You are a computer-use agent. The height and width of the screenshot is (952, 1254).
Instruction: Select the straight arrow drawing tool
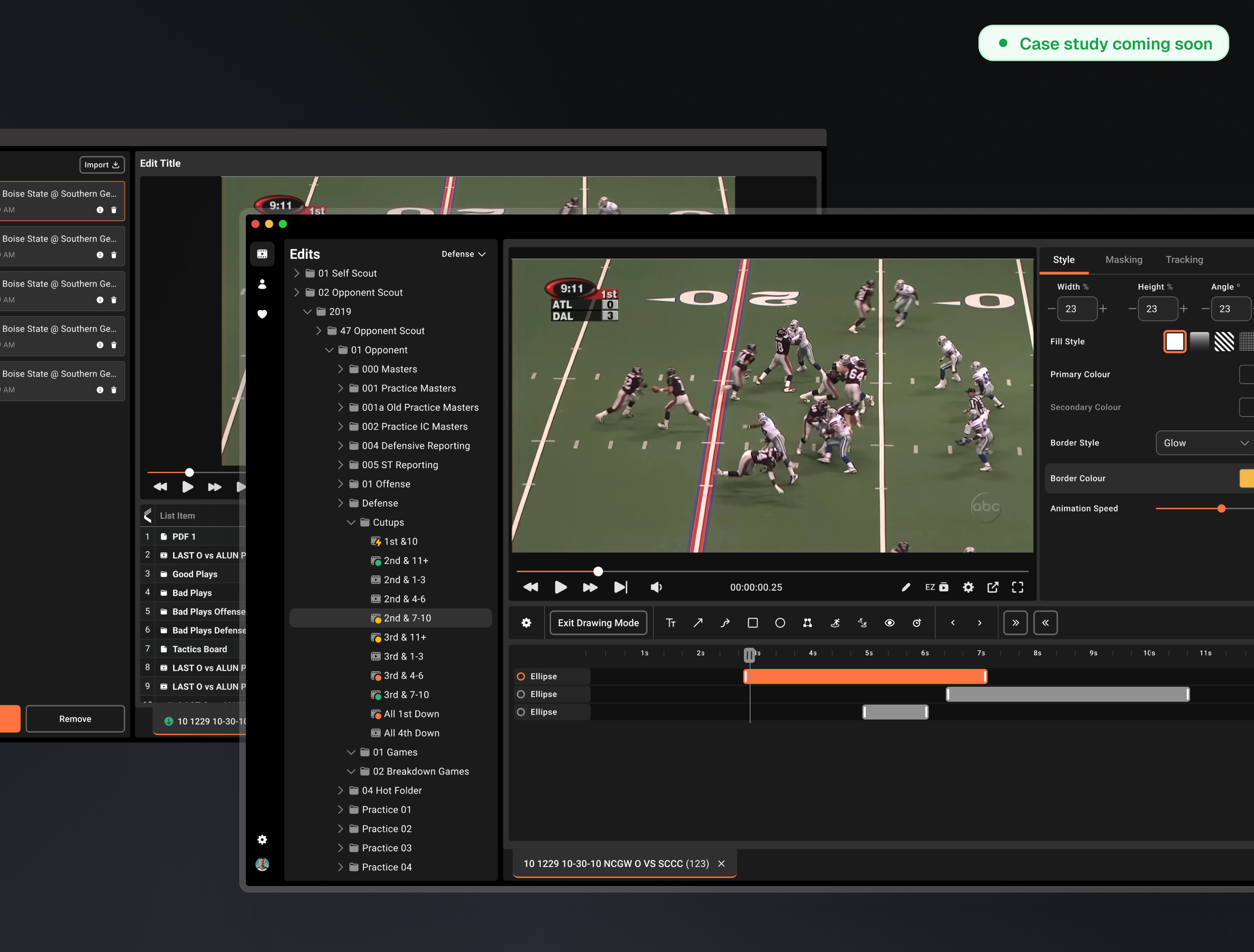coord(698,622)
